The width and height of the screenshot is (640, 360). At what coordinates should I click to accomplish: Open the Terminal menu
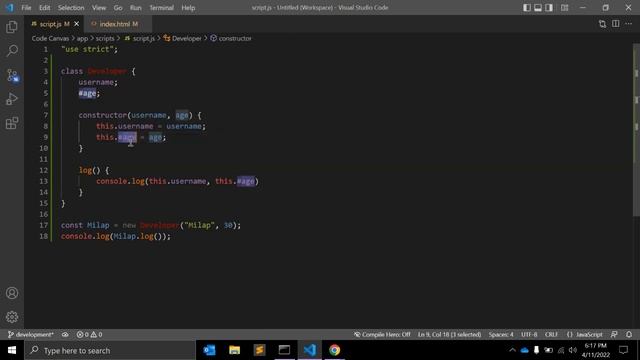(x=161, y=8)
